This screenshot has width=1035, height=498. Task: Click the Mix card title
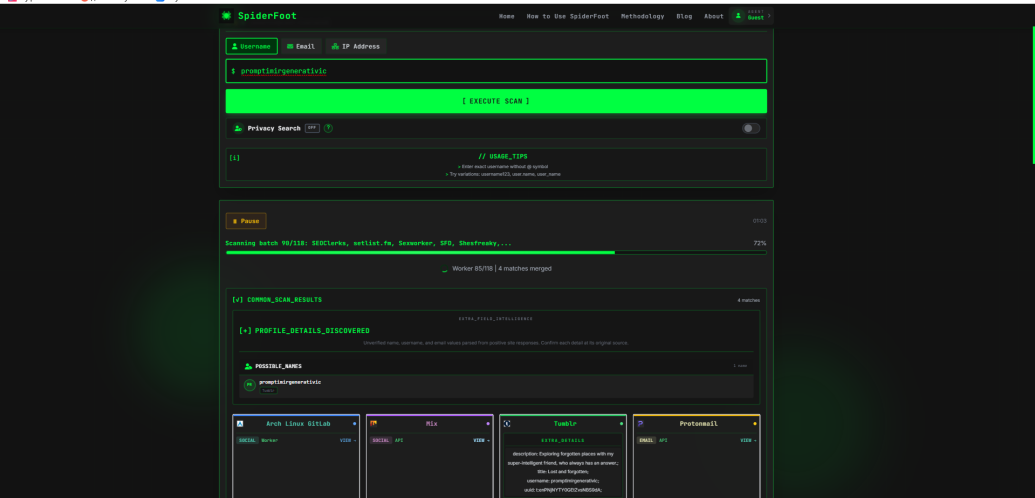[x=432, y=424]
